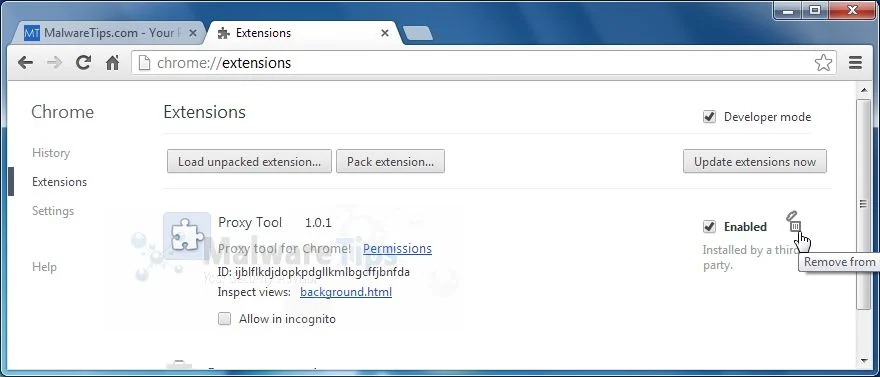Screen dimensions: 880x377
Task: Click the vertical scrollbar thumb
Action: coord(863,204)
